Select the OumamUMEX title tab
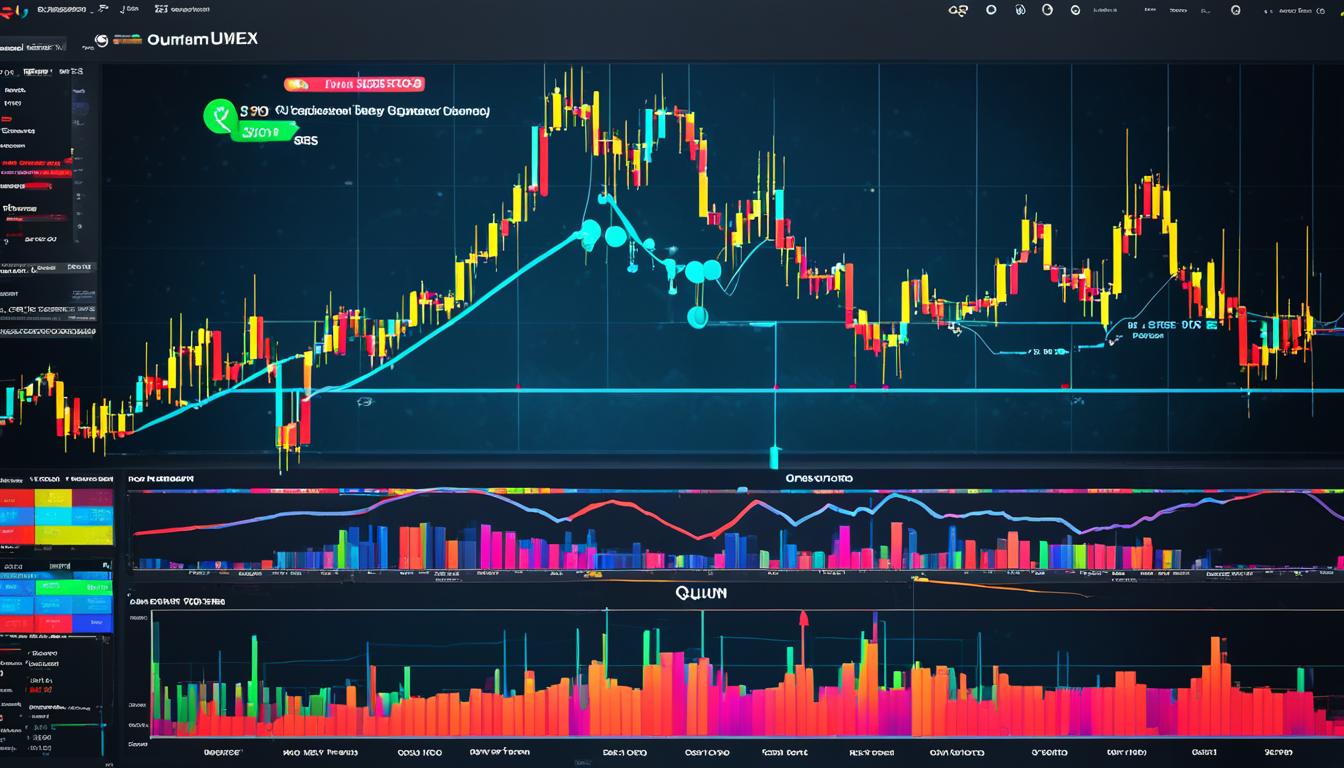This screenshot has width=1344, height=768. coord(202,39)
